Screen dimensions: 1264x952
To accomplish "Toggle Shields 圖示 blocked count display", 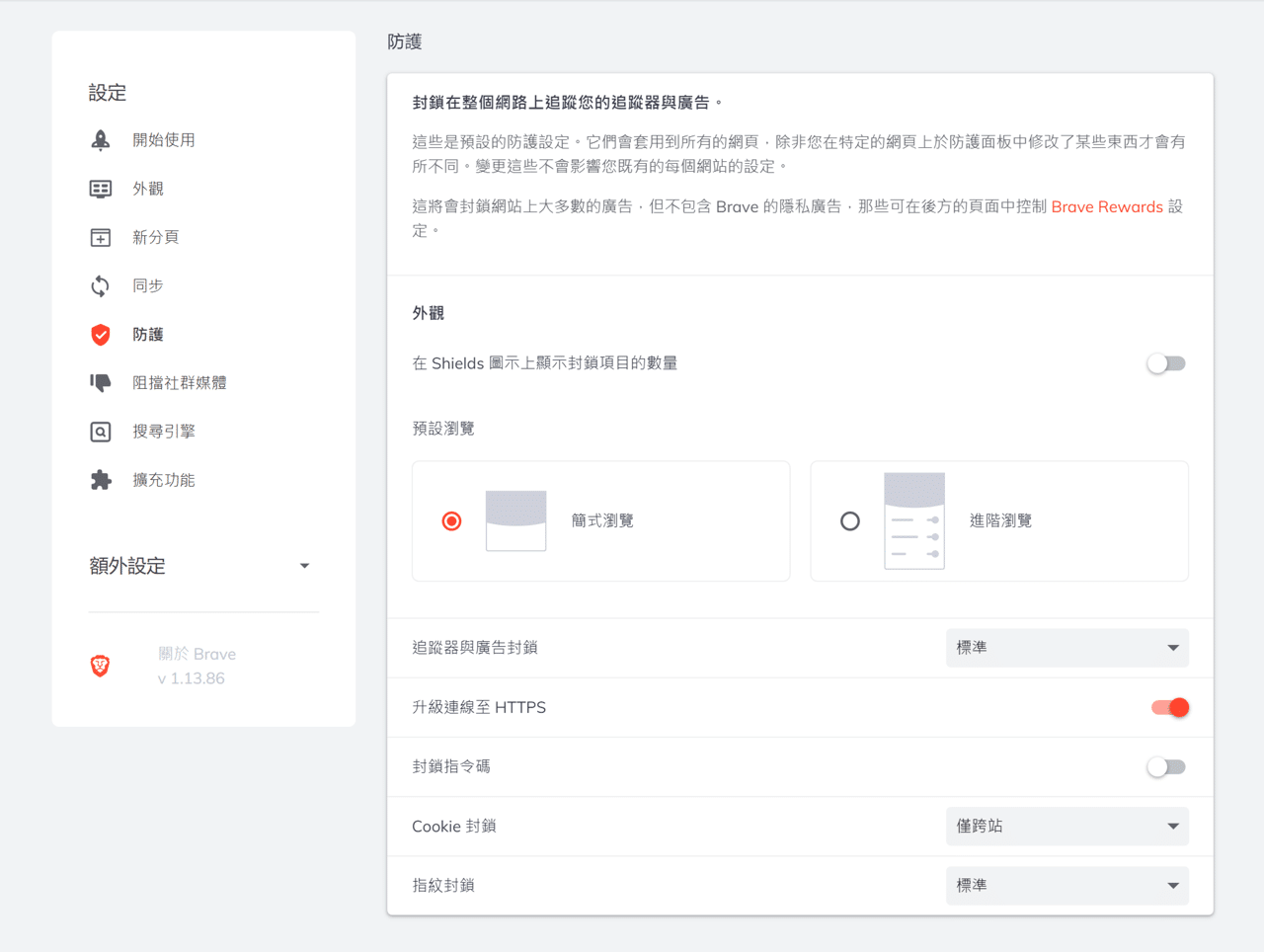I will tap(1166, 363).
